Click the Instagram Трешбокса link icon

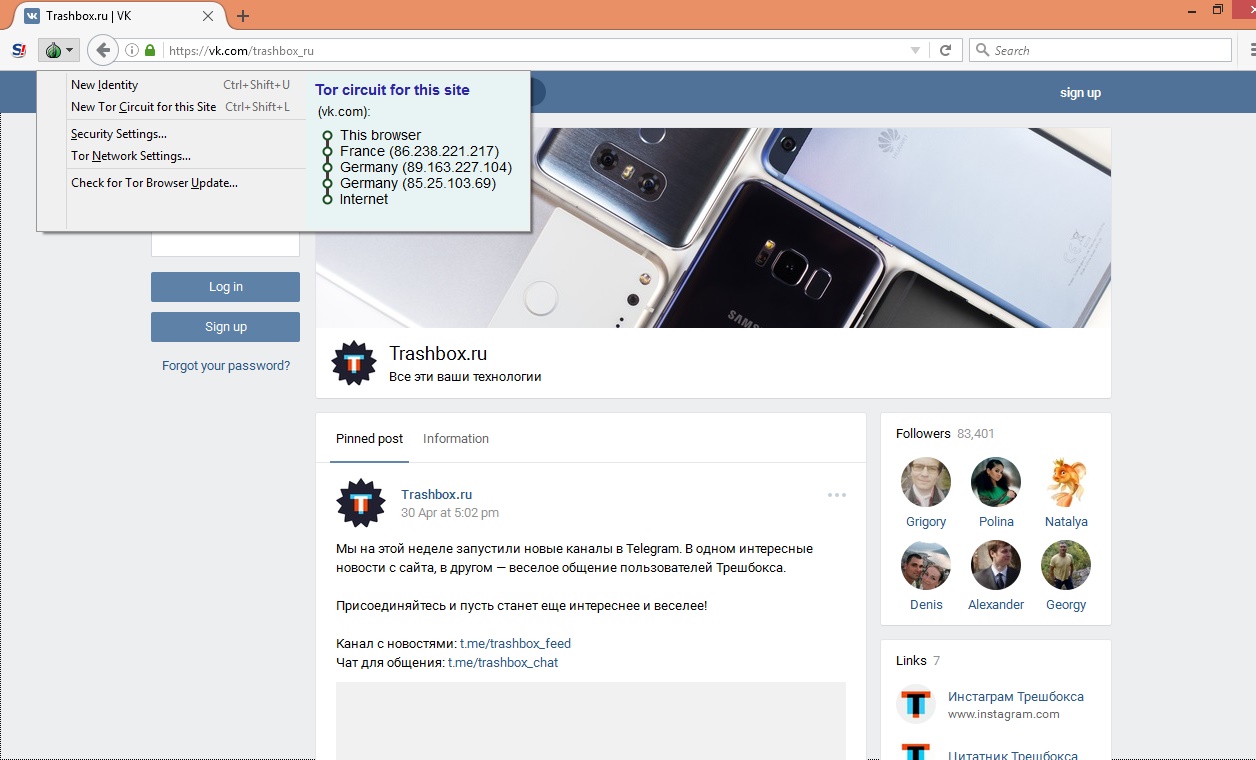915,704
